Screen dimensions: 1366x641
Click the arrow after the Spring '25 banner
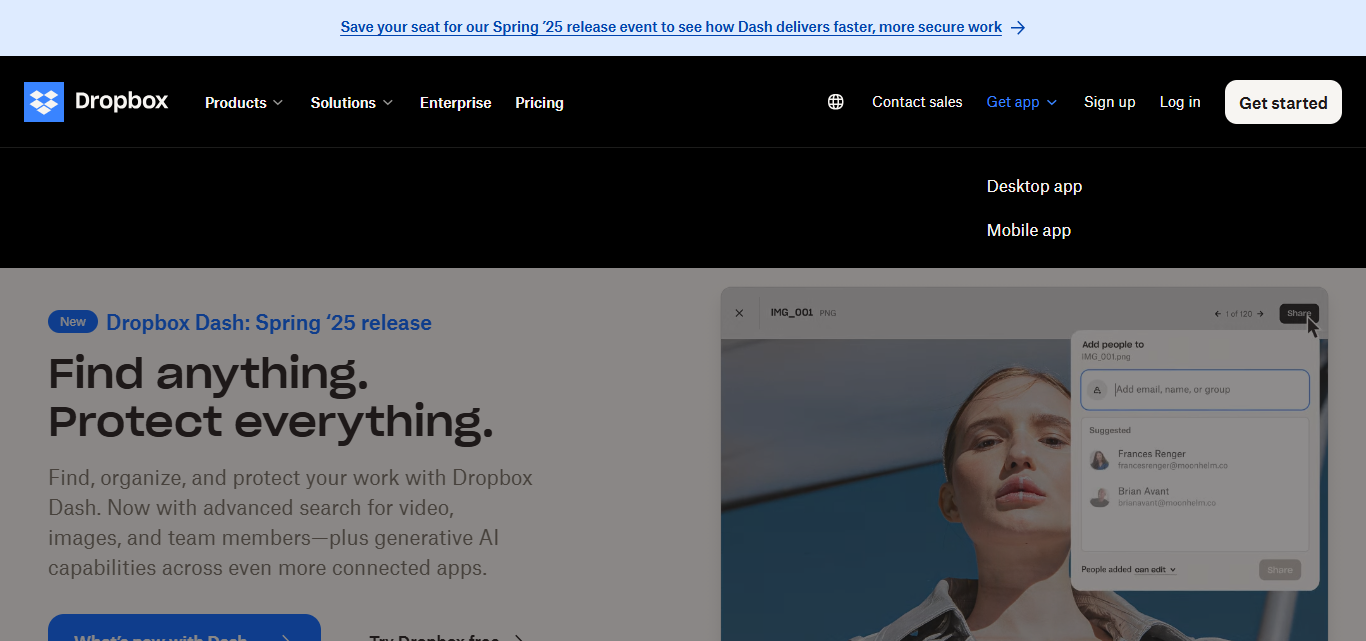1018,28
